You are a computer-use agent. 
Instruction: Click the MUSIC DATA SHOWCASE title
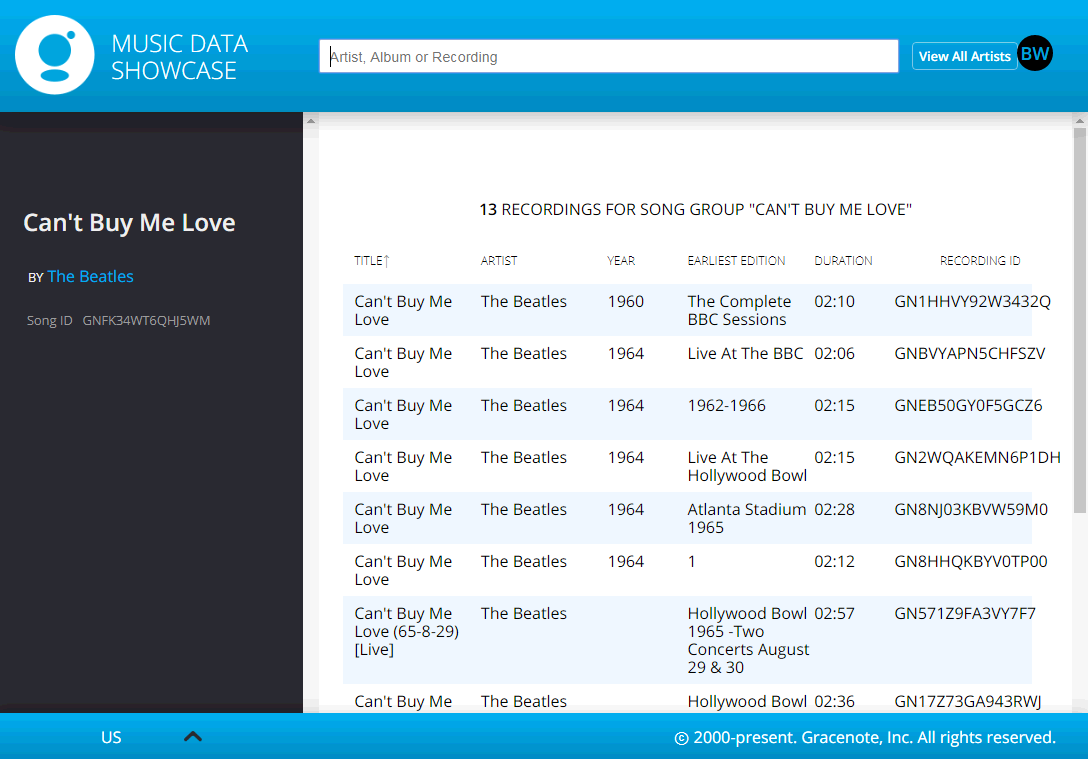pyautogui.click(x=180, y=57)
